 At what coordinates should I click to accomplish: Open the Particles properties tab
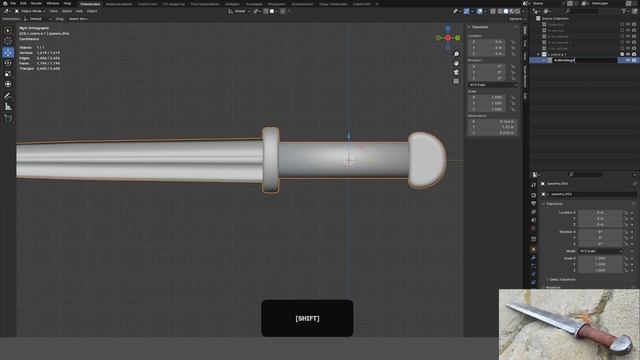click(533, 266)
